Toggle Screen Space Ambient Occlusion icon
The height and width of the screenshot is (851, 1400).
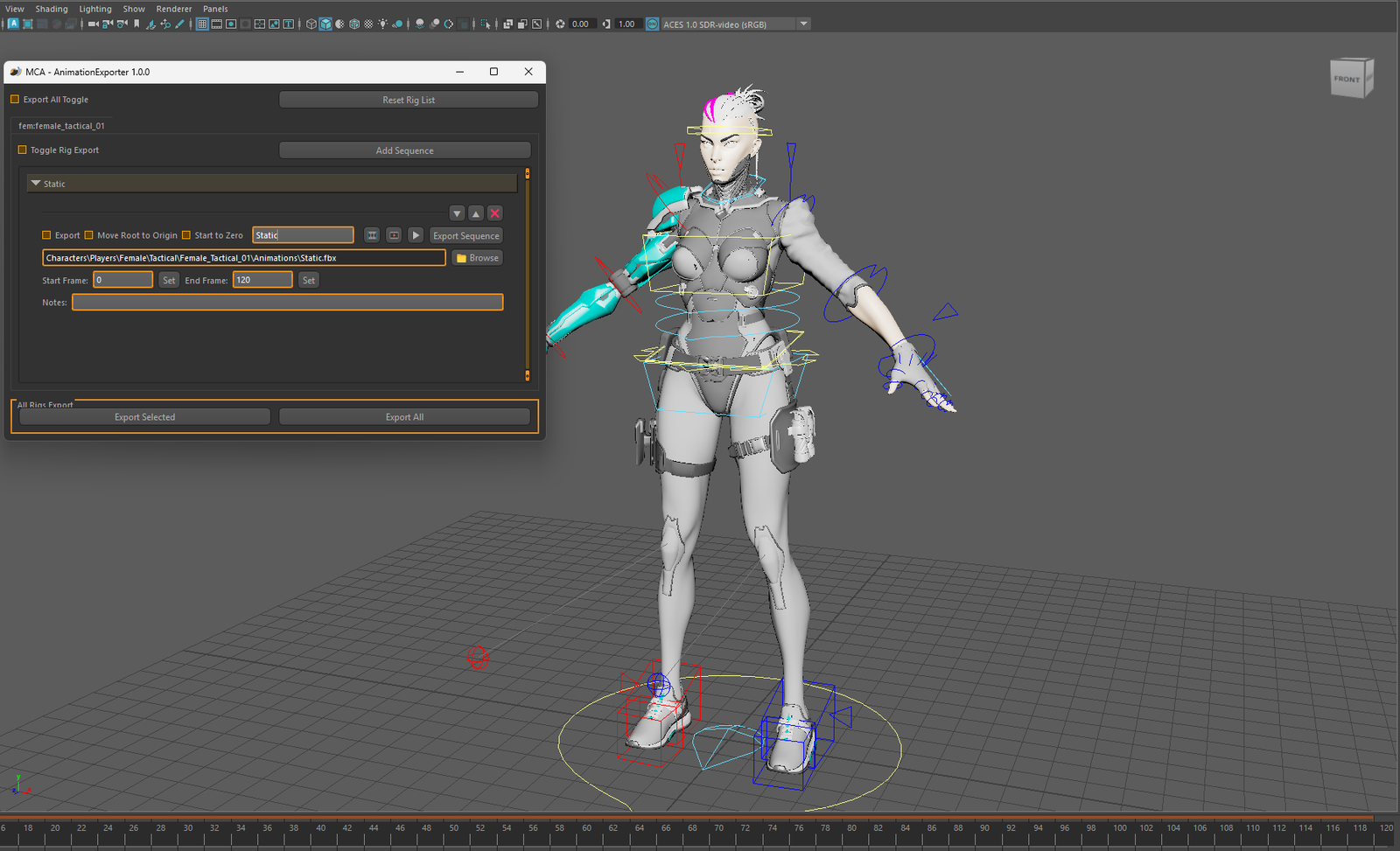420,24
